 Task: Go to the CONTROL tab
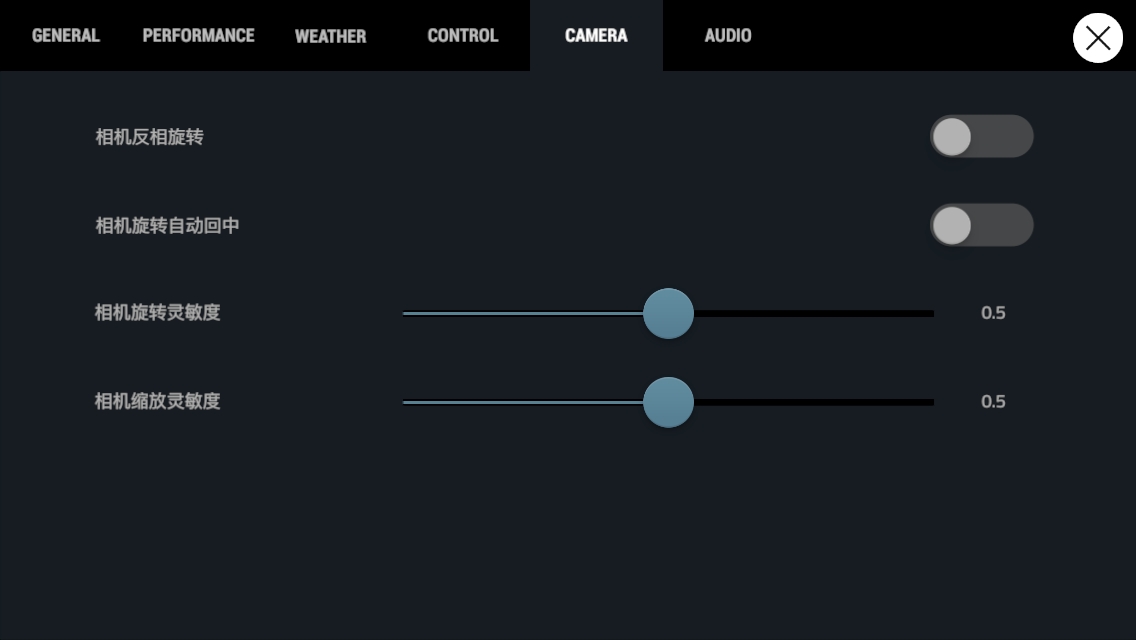pos(463,36)
